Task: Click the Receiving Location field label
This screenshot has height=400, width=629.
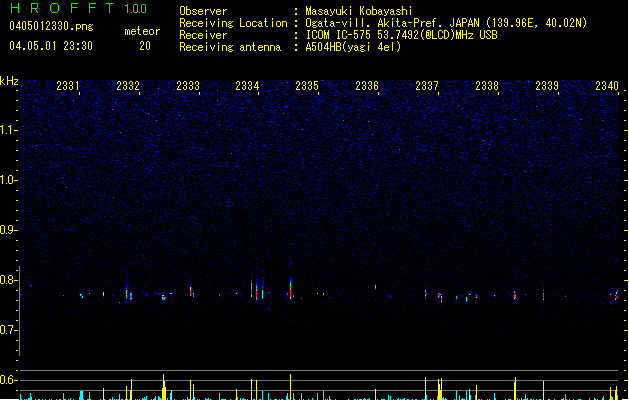Action: pos(233,23)
